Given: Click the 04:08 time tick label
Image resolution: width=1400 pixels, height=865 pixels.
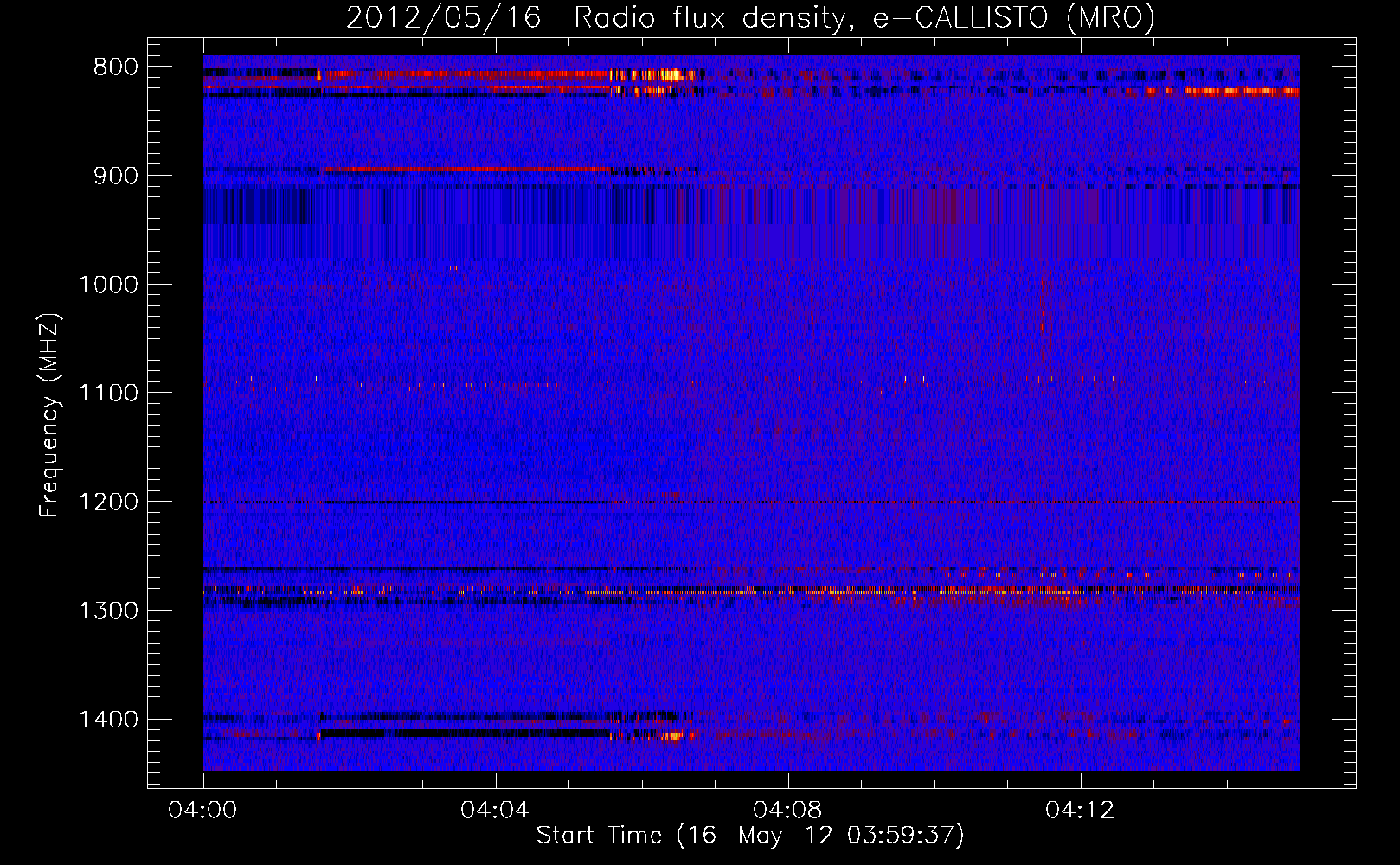Looking at the screenshot, I should click(x=787, y=811).
